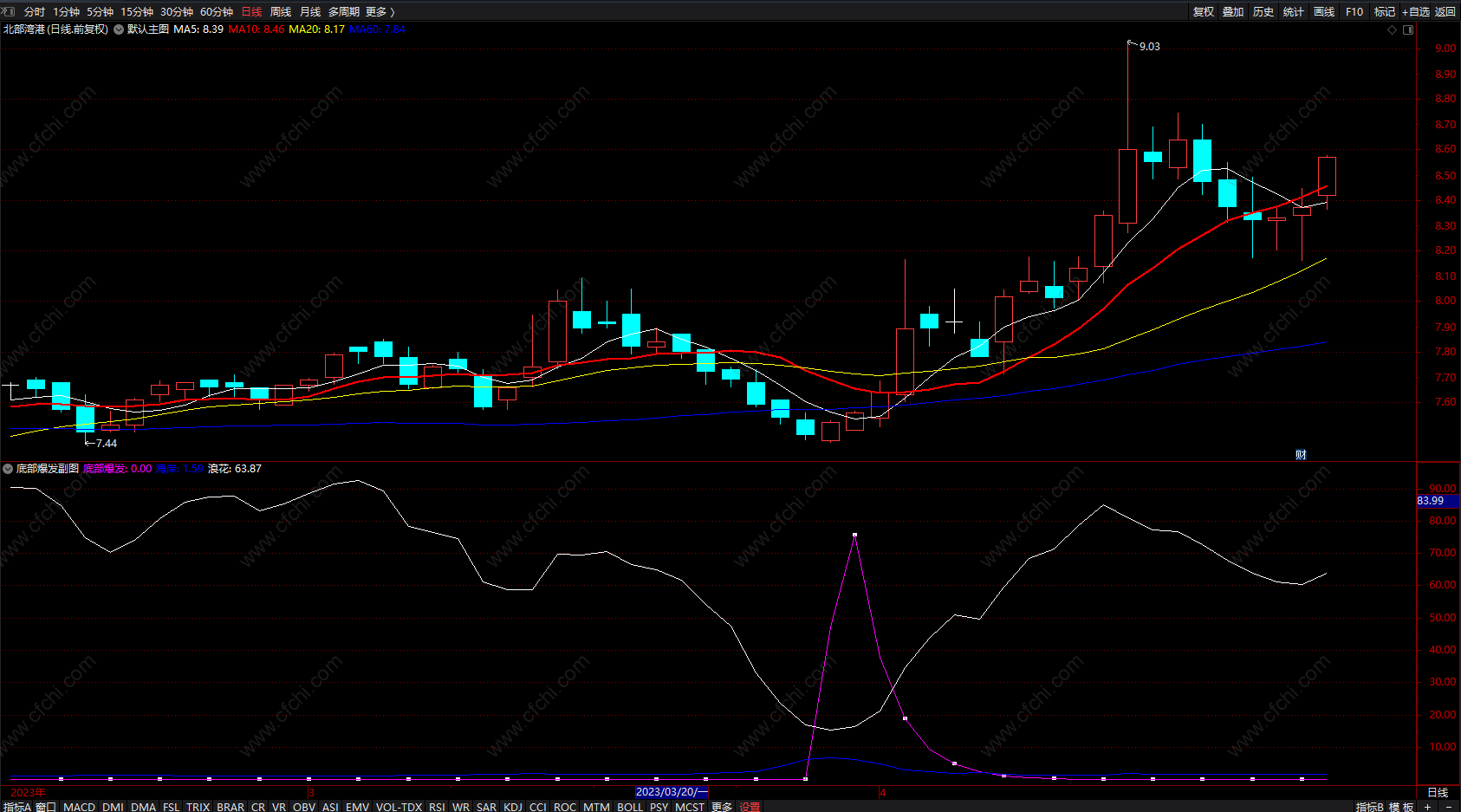This screenshot has width=1461, height=812.
Task: Apply the FSL indicator
Action: click(171, 807)
